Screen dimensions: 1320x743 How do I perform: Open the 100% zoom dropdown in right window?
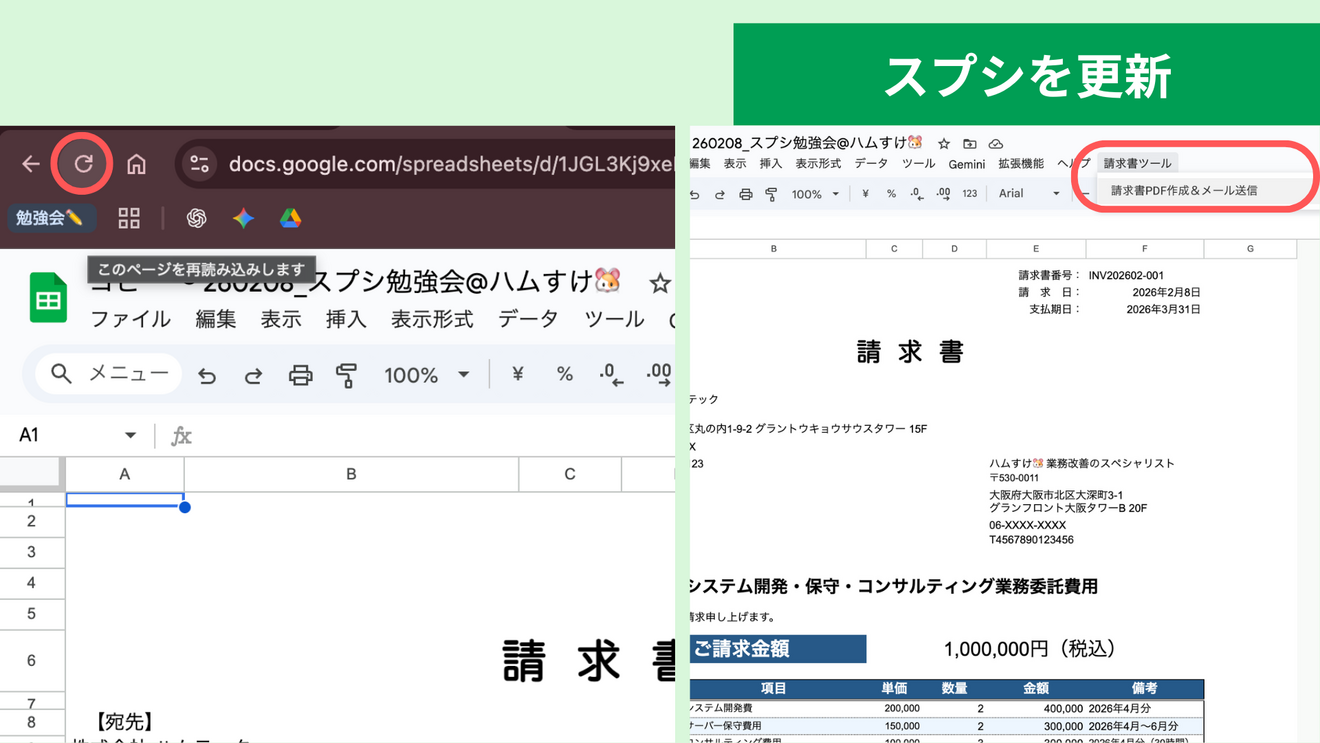pyautogui.click(x=815, y=195)
